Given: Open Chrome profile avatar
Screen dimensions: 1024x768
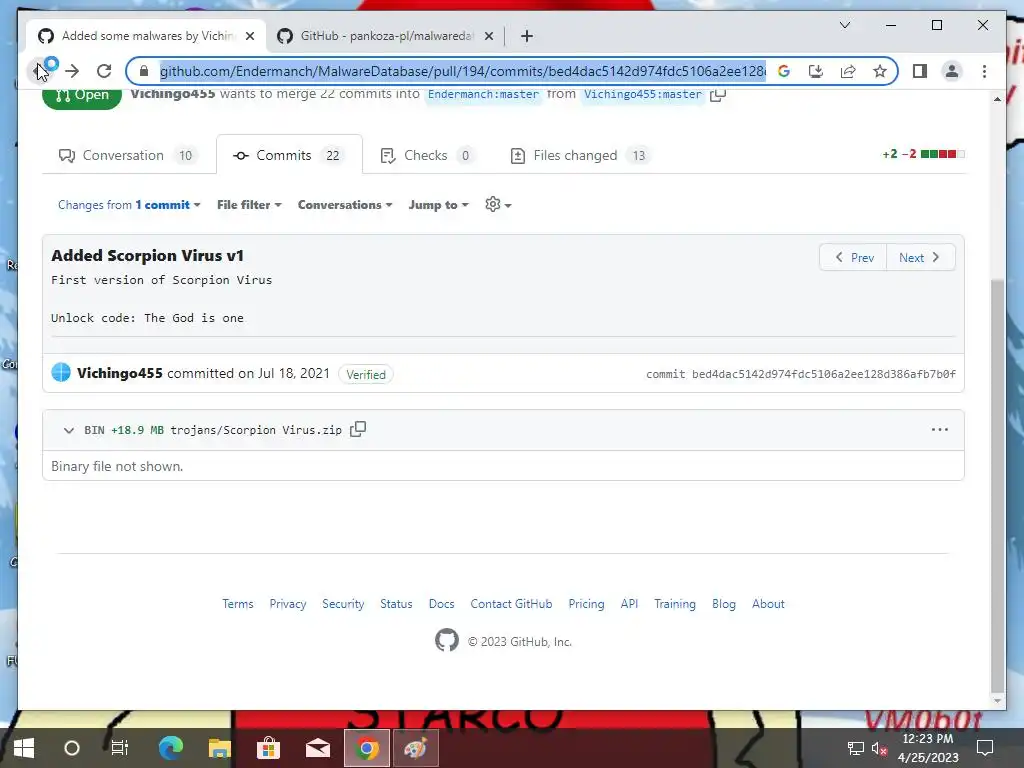Looking at the screenshot, I should click(x=952, y=71).
